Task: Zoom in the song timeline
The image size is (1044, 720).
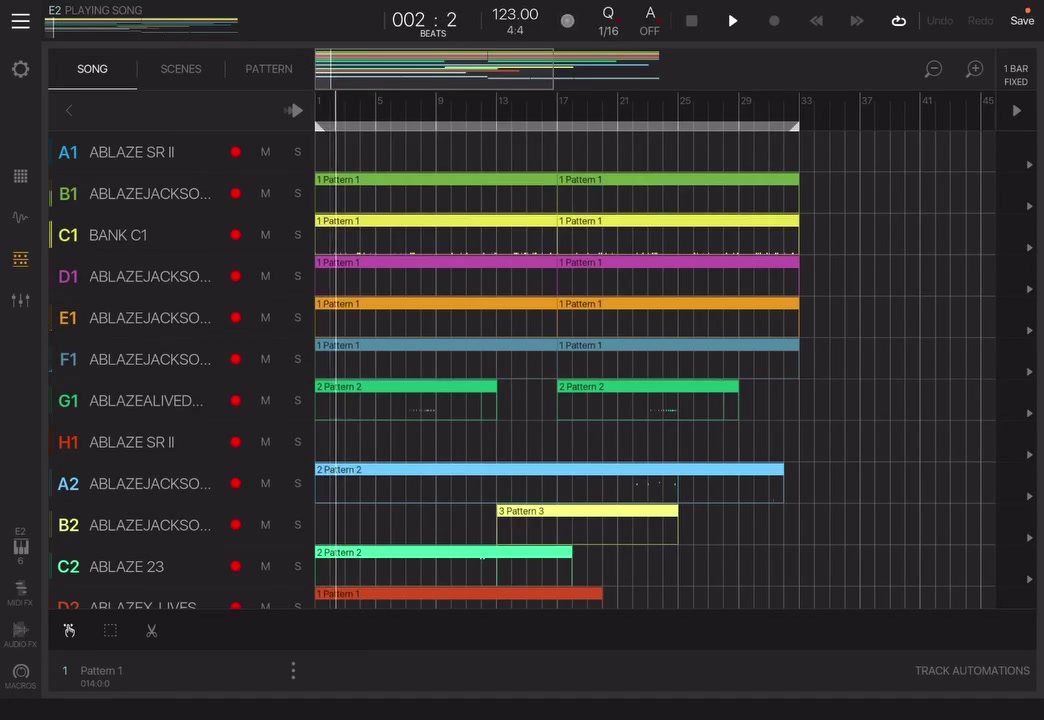Action: tap(975, 69)
